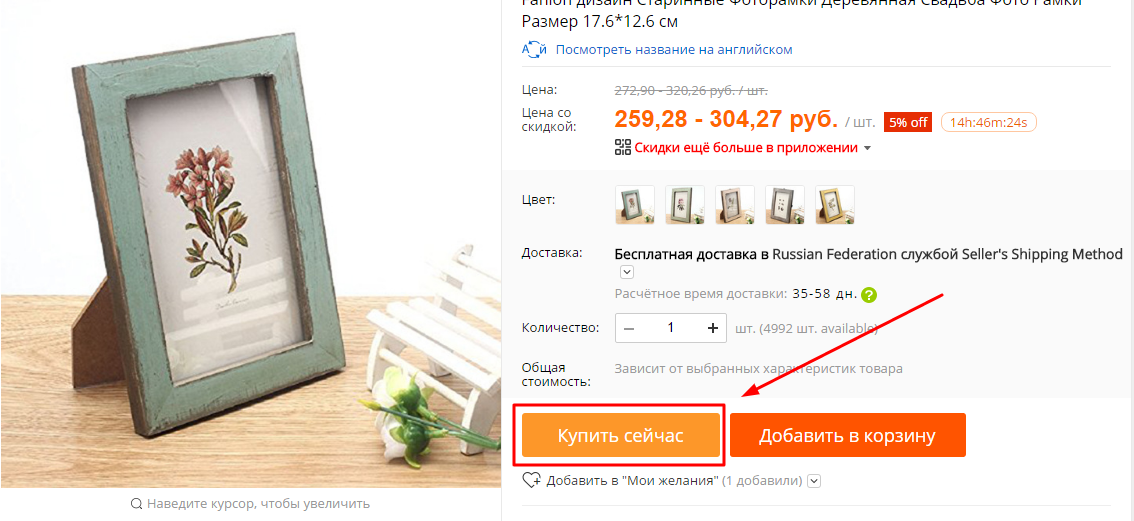Click the Купить сейчас button
1134x521 pixels.
point(621,436)
